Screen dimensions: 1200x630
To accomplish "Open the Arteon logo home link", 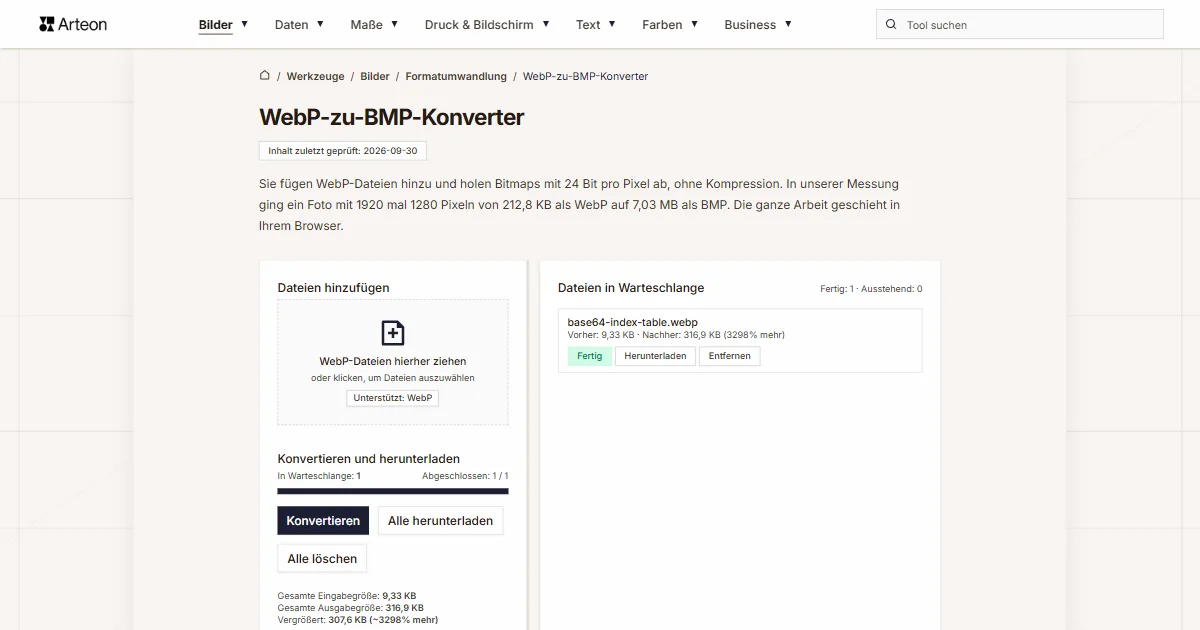I will click(x=73, y=24).
